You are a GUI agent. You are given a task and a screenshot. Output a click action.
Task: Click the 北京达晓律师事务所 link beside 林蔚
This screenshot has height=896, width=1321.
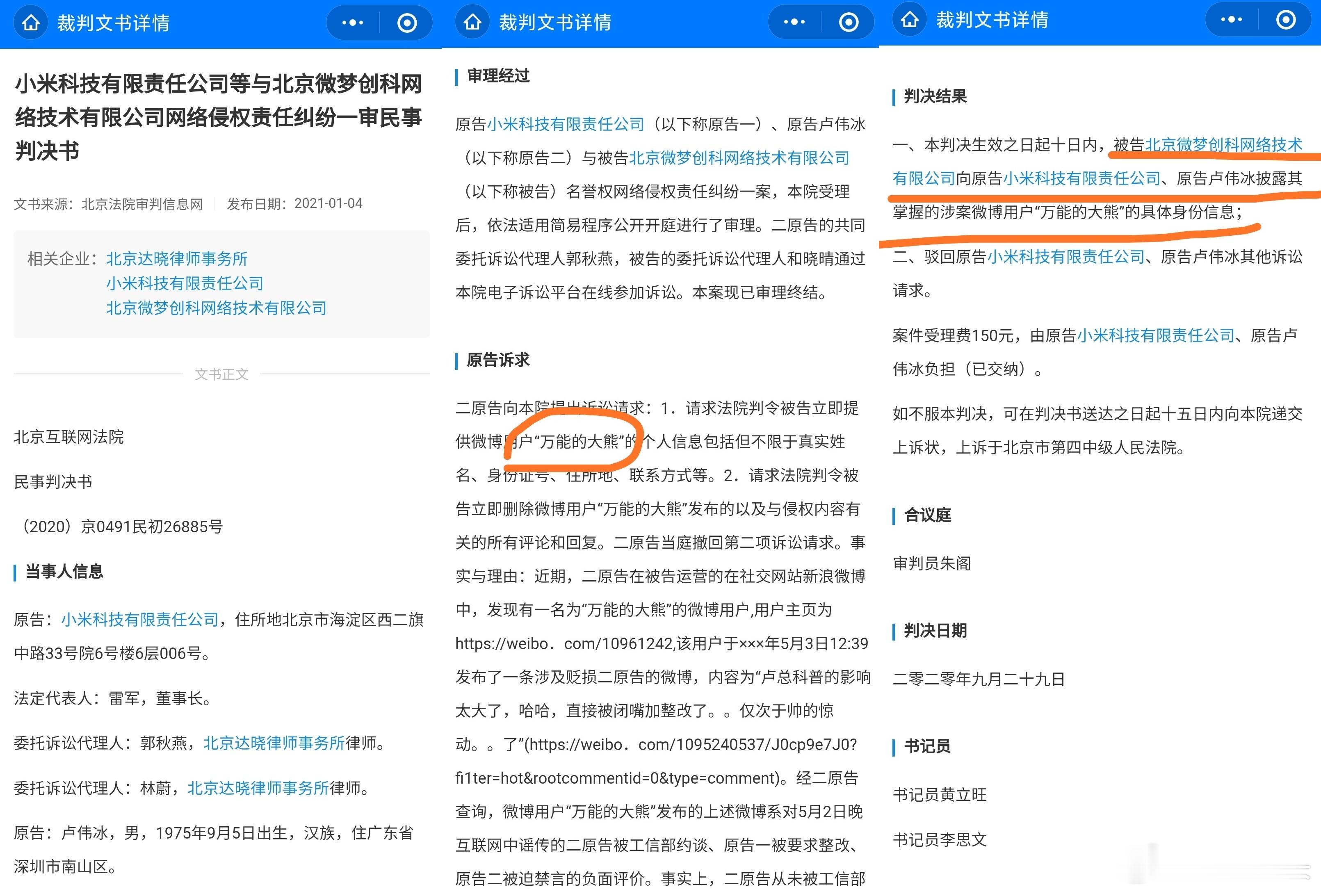[x=258, y=788]
